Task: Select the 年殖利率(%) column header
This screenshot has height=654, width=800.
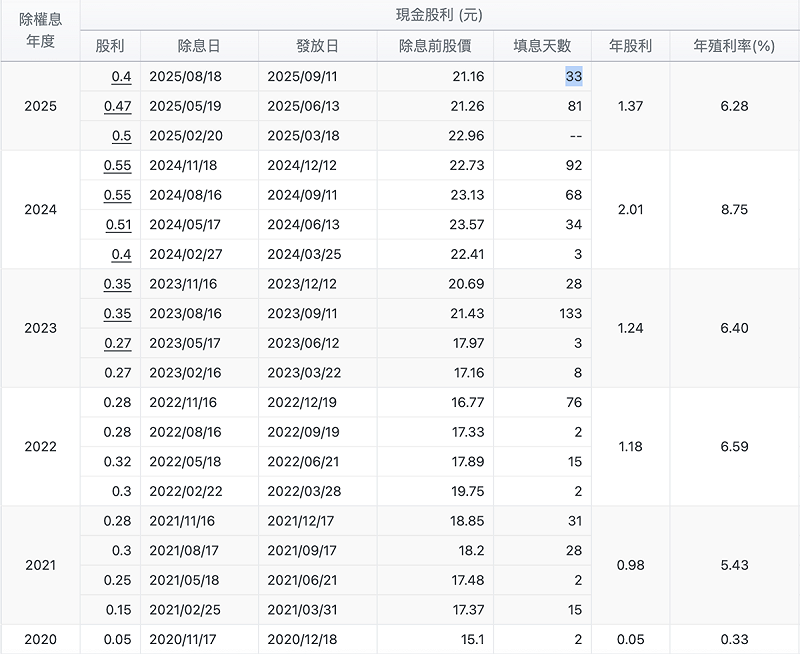Action: click(734, 46)
